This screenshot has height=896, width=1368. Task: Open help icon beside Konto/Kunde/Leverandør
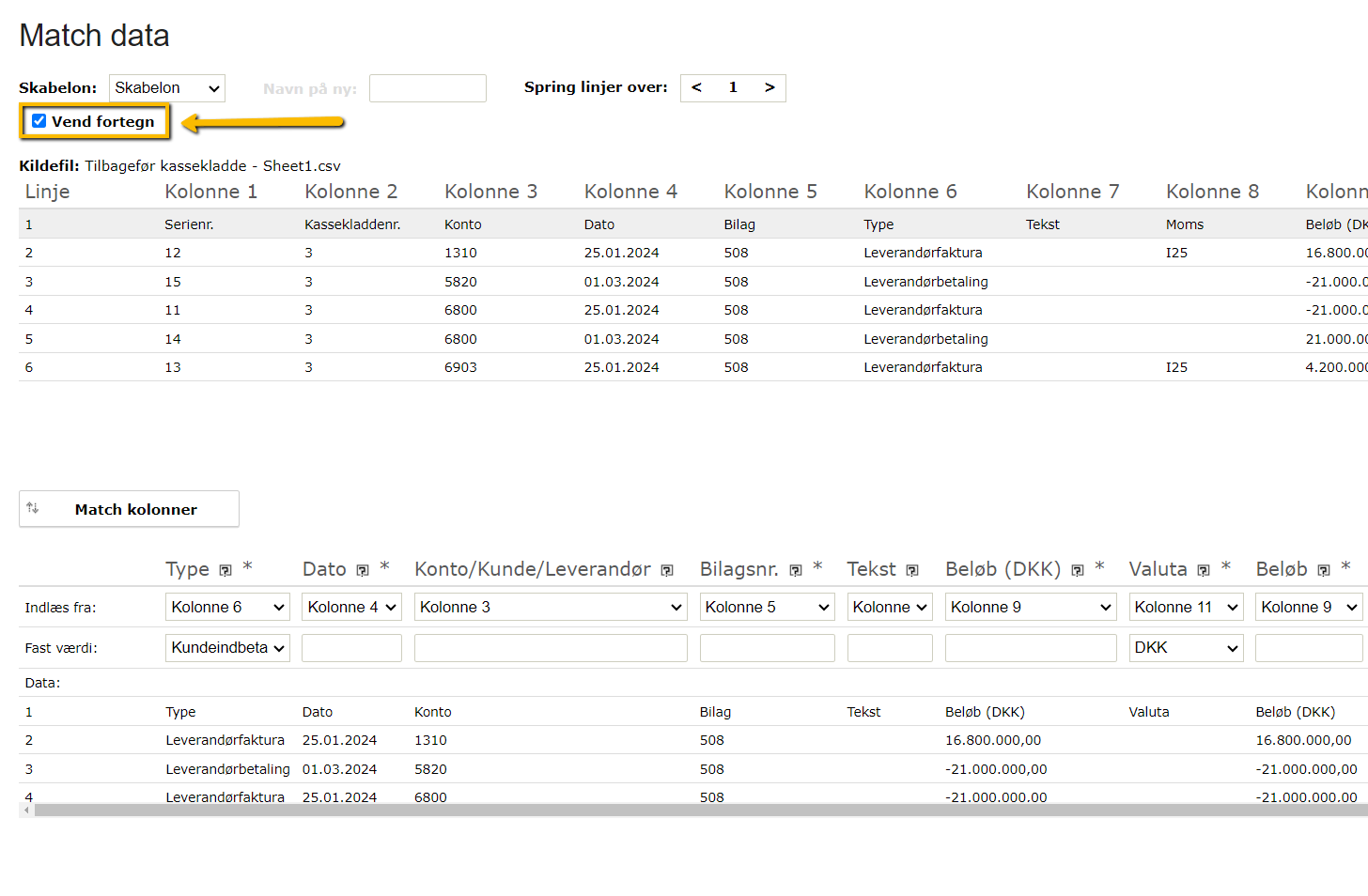(667, 570)
